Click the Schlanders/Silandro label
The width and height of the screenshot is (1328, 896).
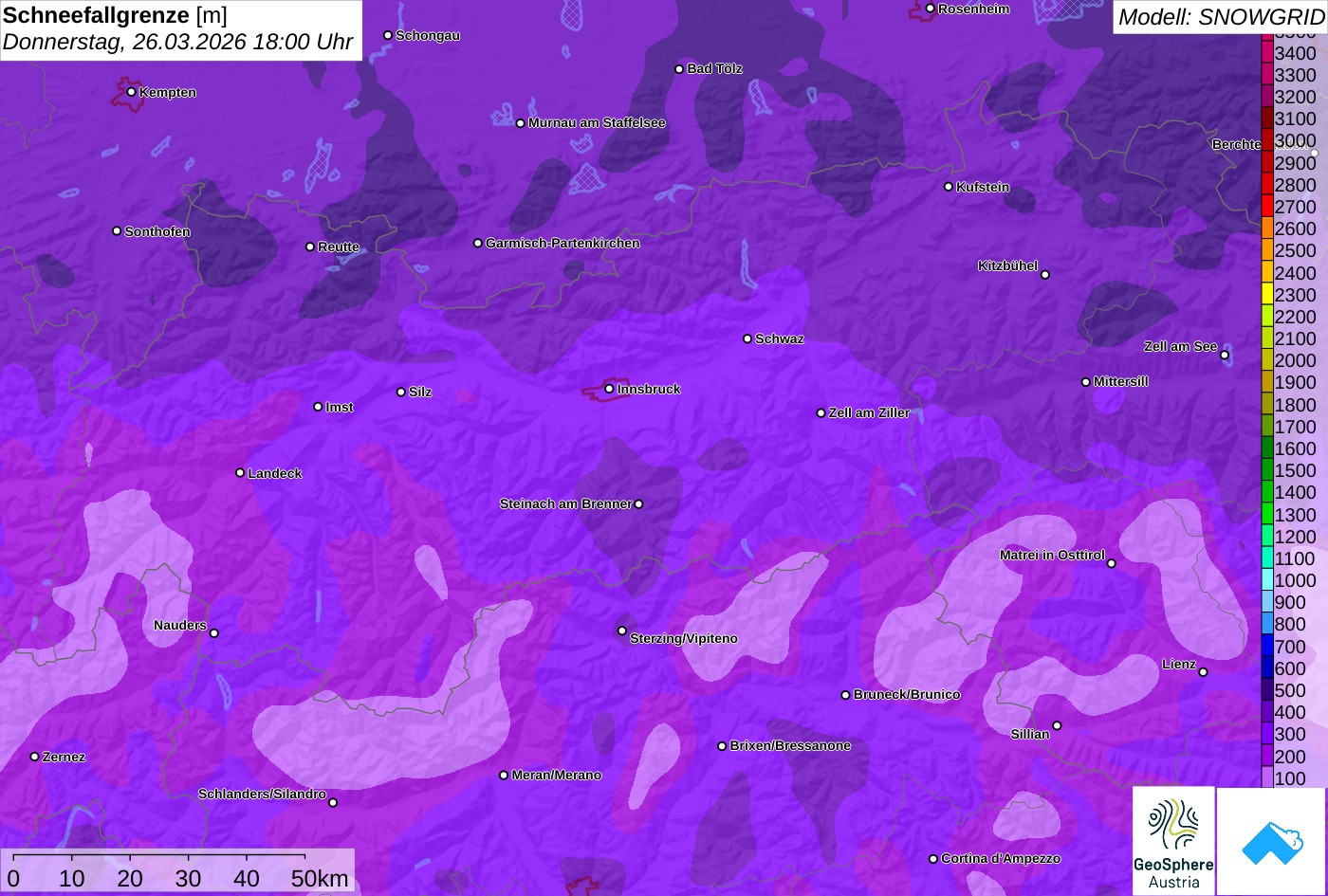[262, 795]
